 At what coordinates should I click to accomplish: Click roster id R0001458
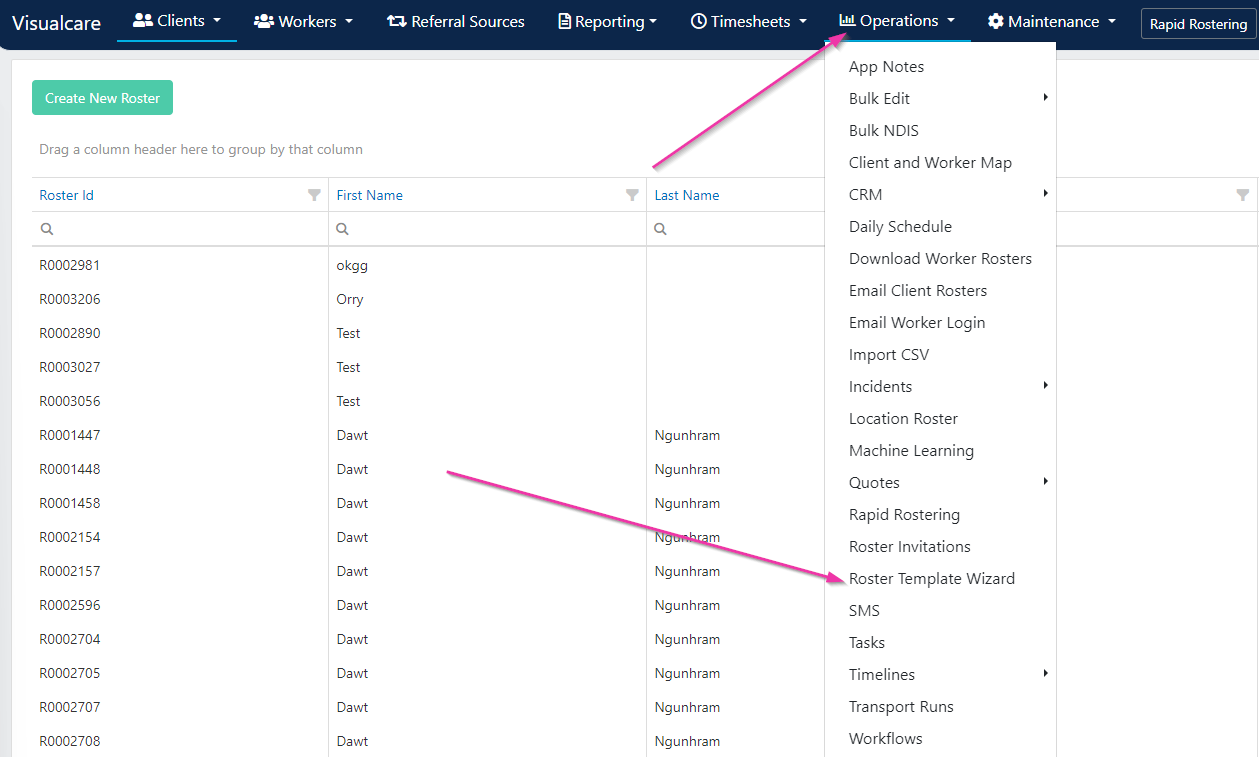[70, 504]
